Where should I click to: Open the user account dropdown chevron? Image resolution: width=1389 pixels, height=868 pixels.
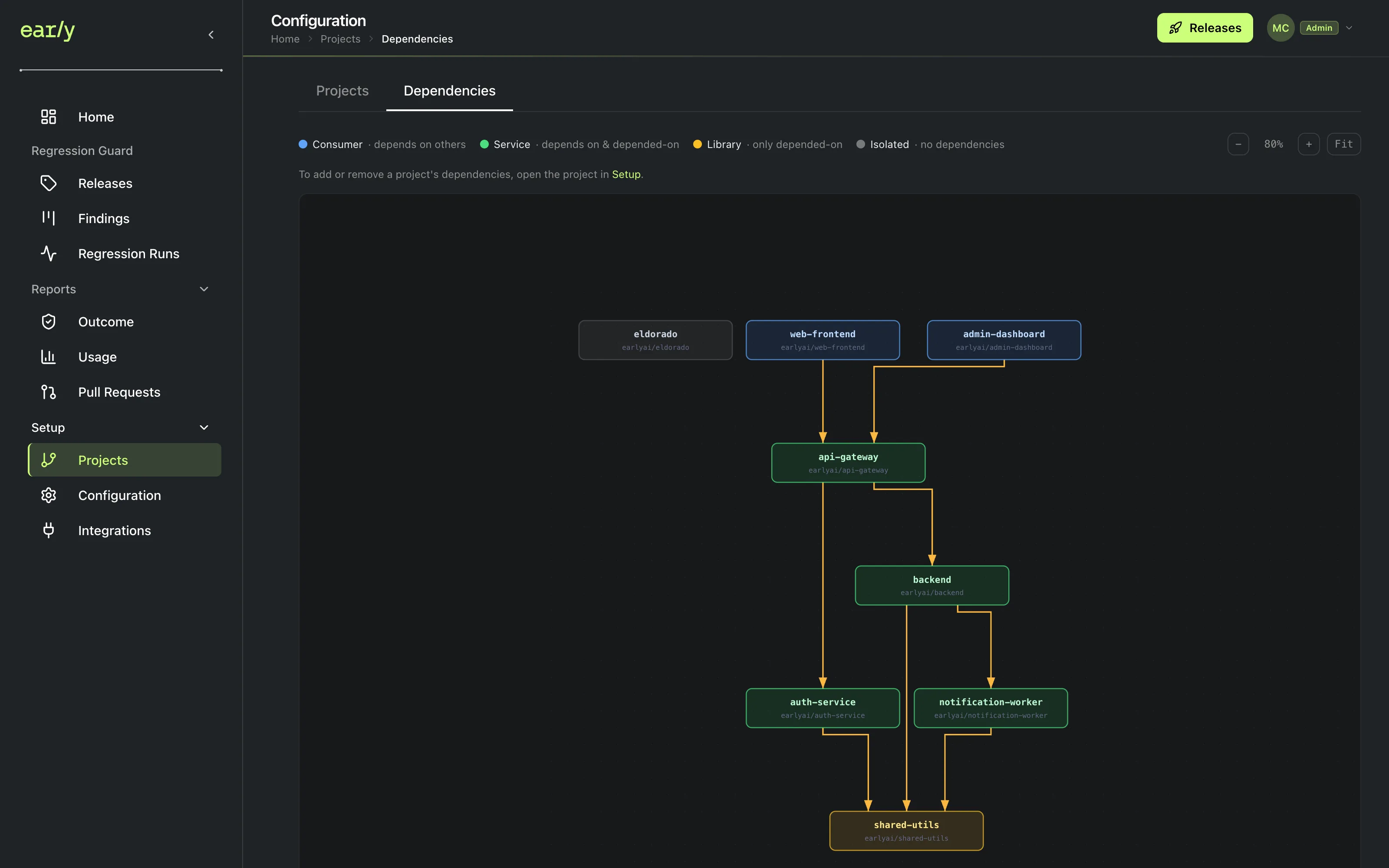[1350, 28]
